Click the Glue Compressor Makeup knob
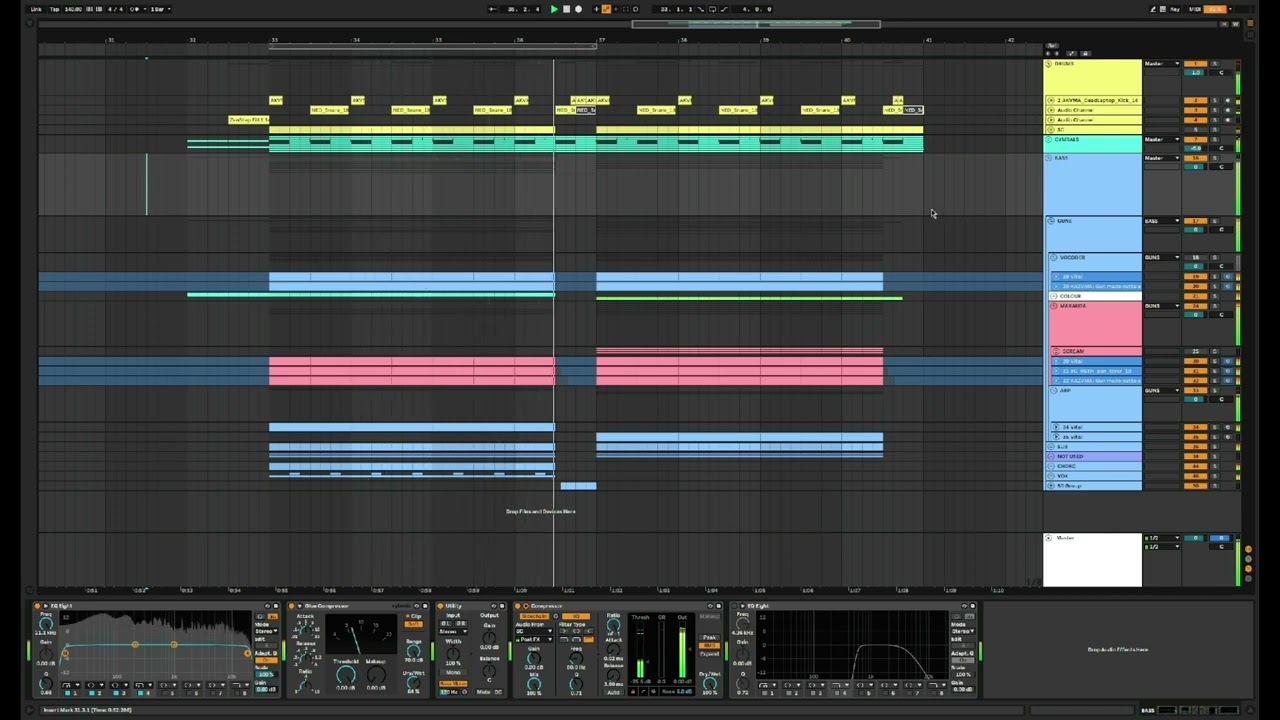The image size is (1280, 720). click(376, 675)
